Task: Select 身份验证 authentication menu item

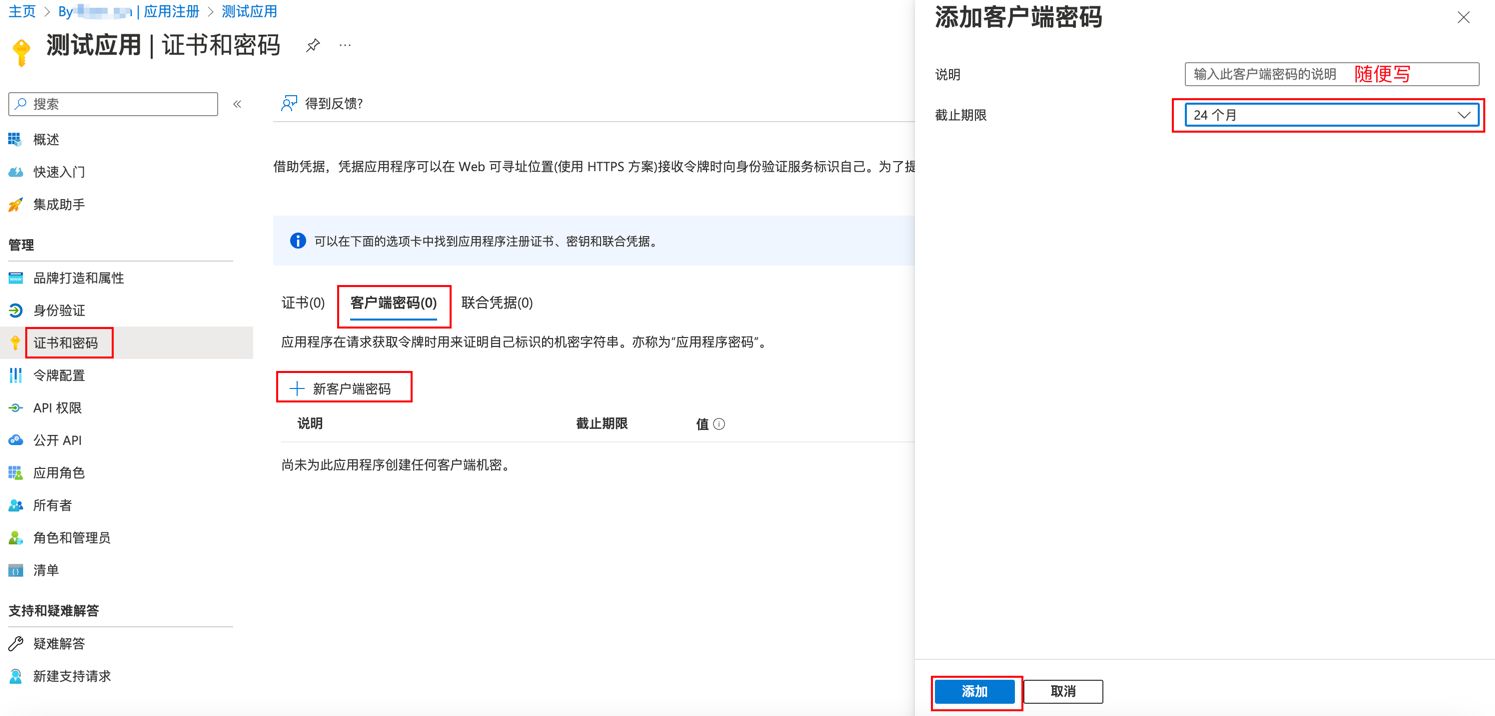Action: click(58, 310)
